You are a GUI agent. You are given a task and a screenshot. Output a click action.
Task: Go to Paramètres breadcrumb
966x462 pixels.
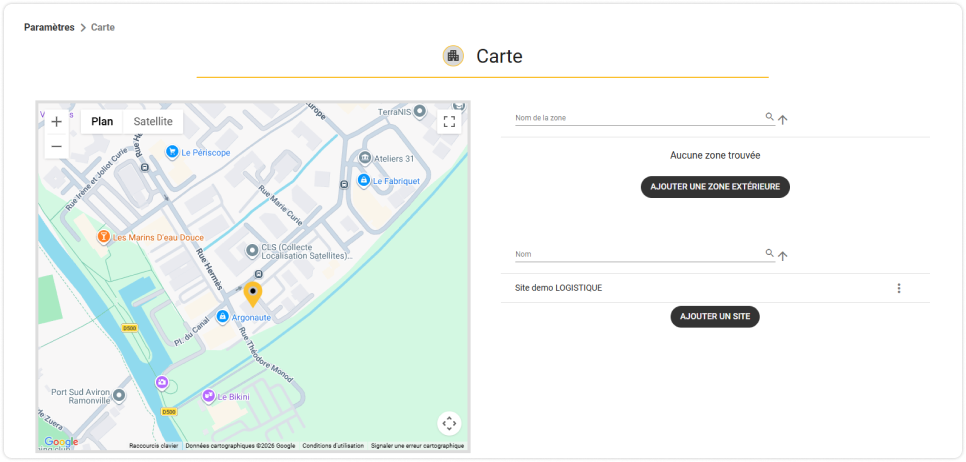[49, 27]
